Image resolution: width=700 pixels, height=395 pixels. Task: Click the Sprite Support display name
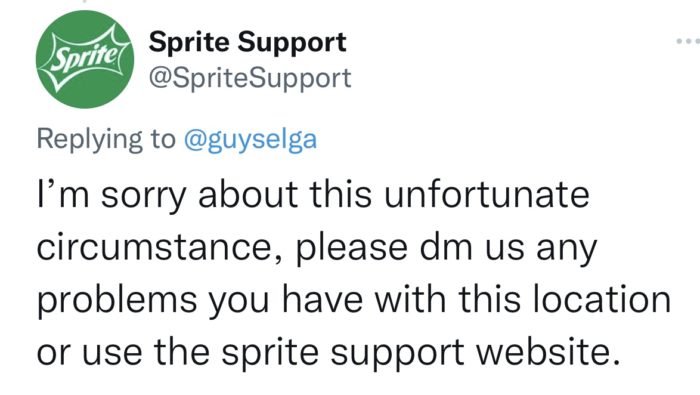click(248, 42)
